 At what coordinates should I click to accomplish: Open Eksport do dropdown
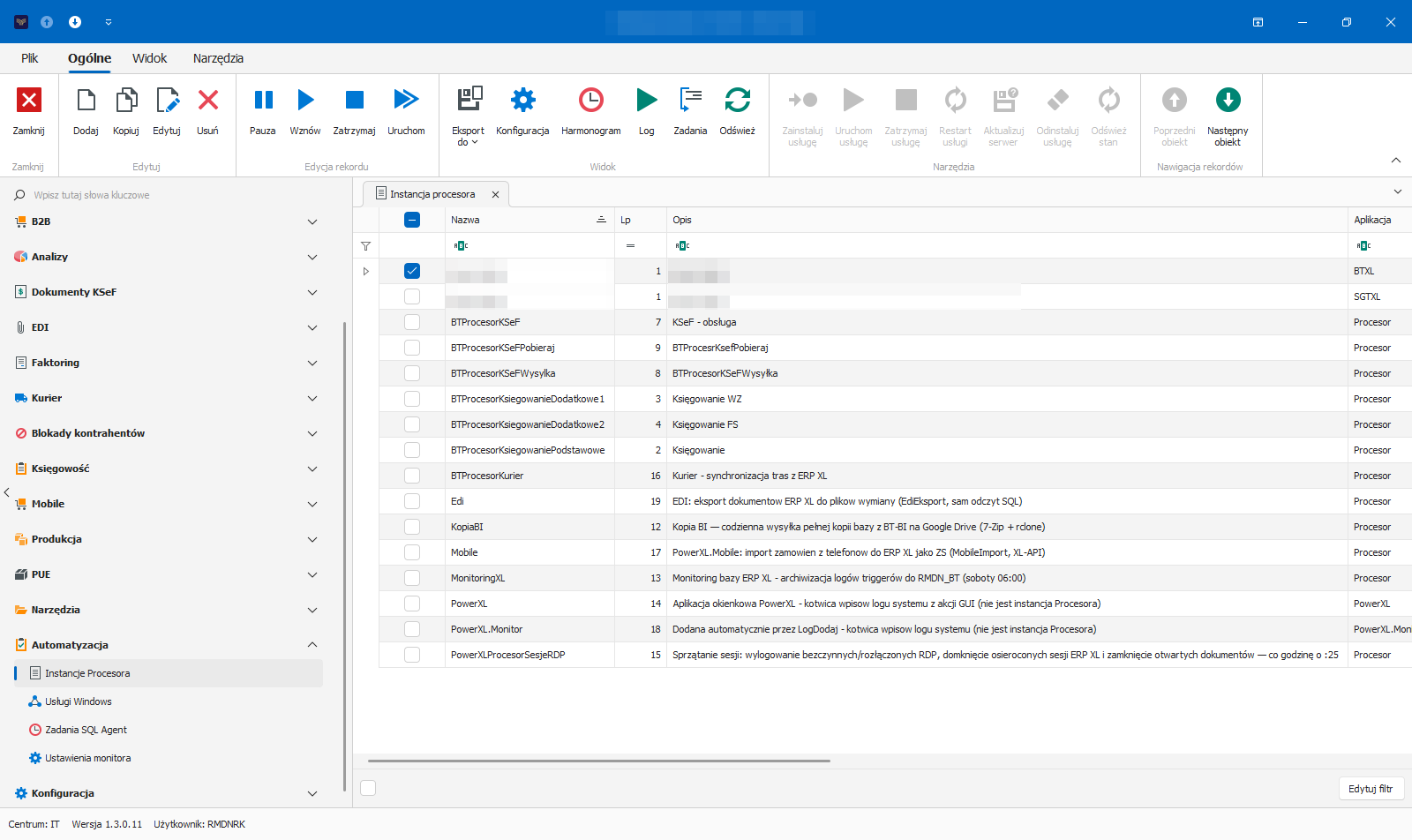click(468, 116)
